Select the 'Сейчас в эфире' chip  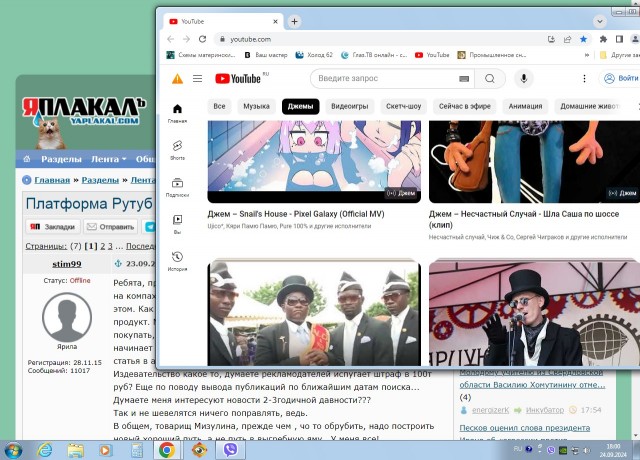click(464, 106)
